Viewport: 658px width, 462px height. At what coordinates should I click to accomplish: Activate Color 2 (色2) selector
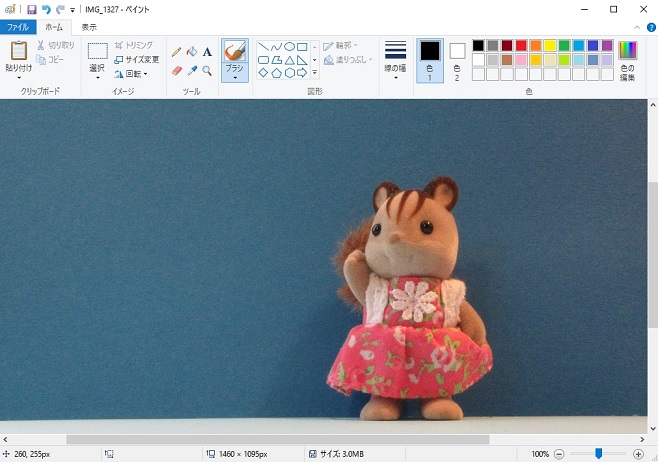457,61
